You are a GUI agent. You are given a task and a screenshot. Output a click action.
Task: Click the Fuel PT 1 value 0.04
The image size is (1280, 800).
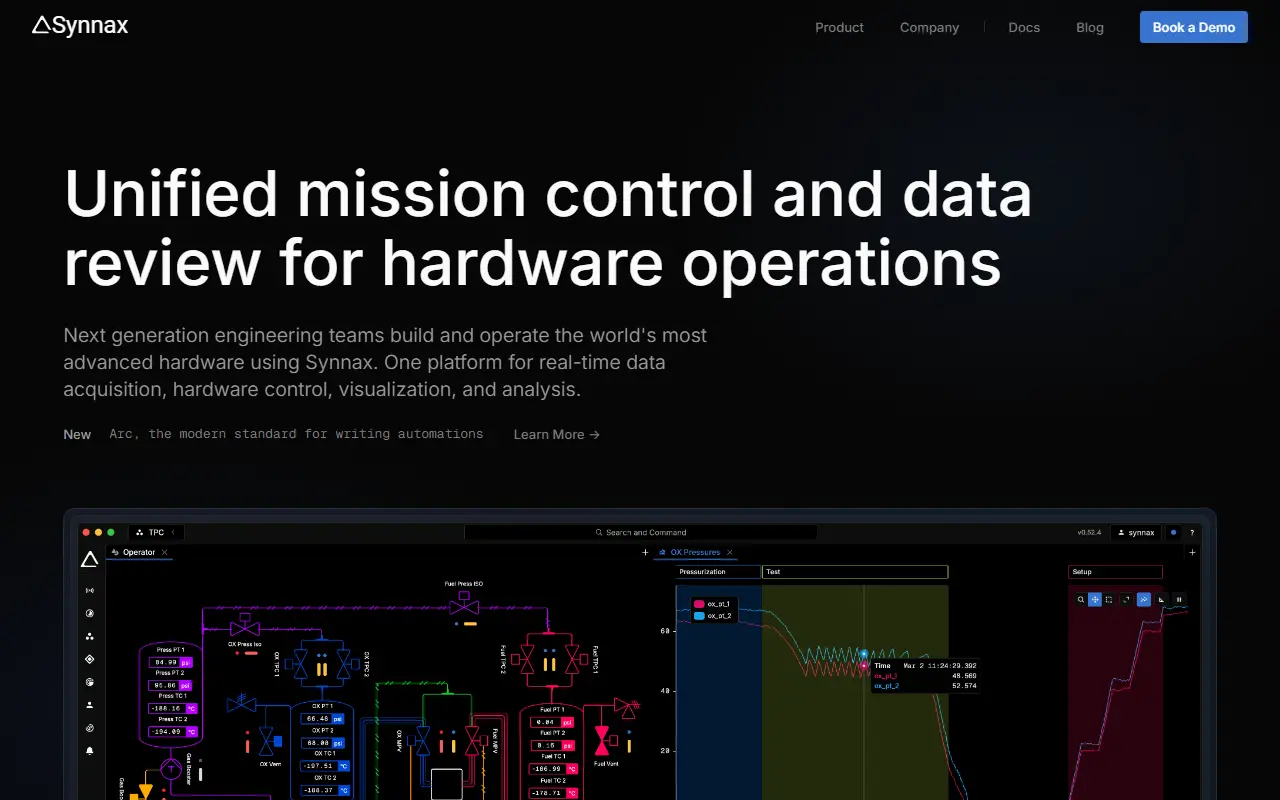point(545,721)
